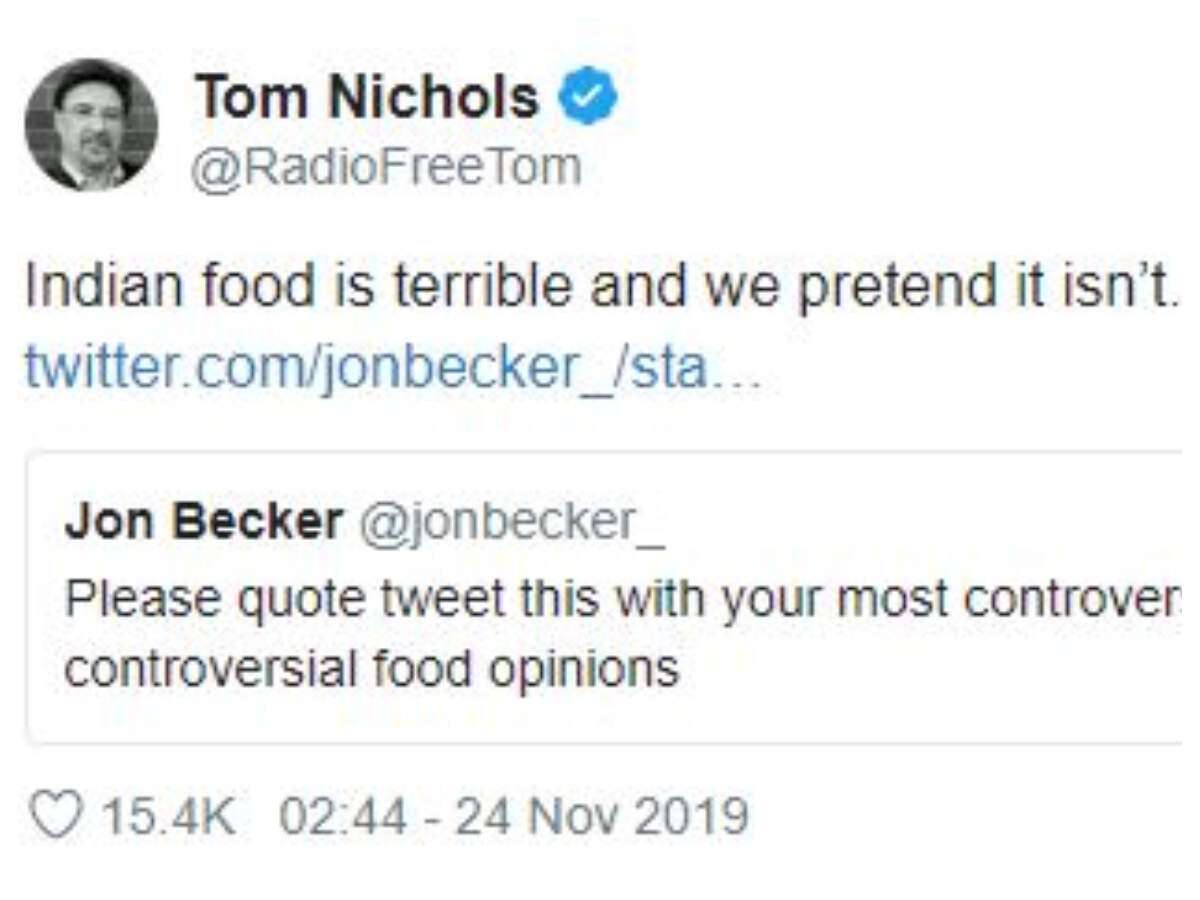Click the Jon Becker name in quoted tweet
1200x900 pixels.
204,522
